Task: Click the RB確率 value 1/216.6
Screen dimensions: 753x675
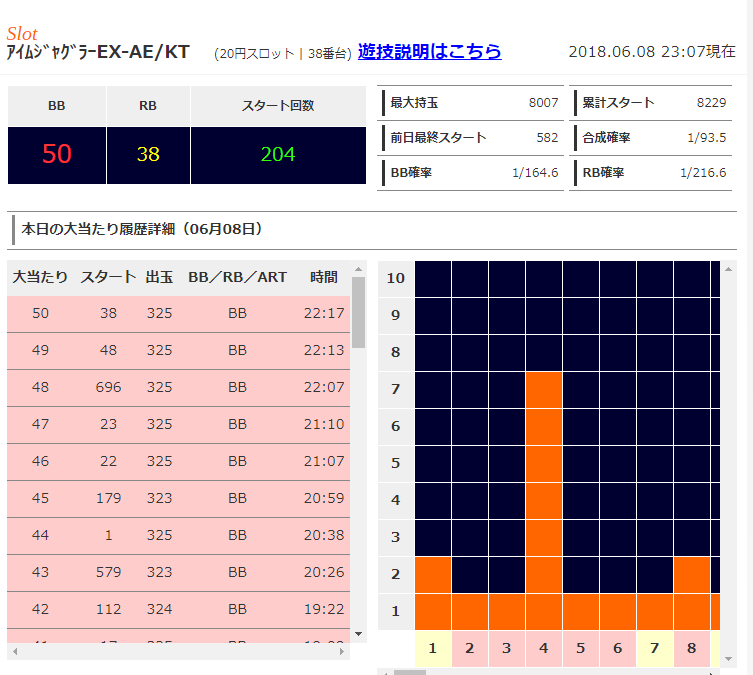Action: point(703,173)
